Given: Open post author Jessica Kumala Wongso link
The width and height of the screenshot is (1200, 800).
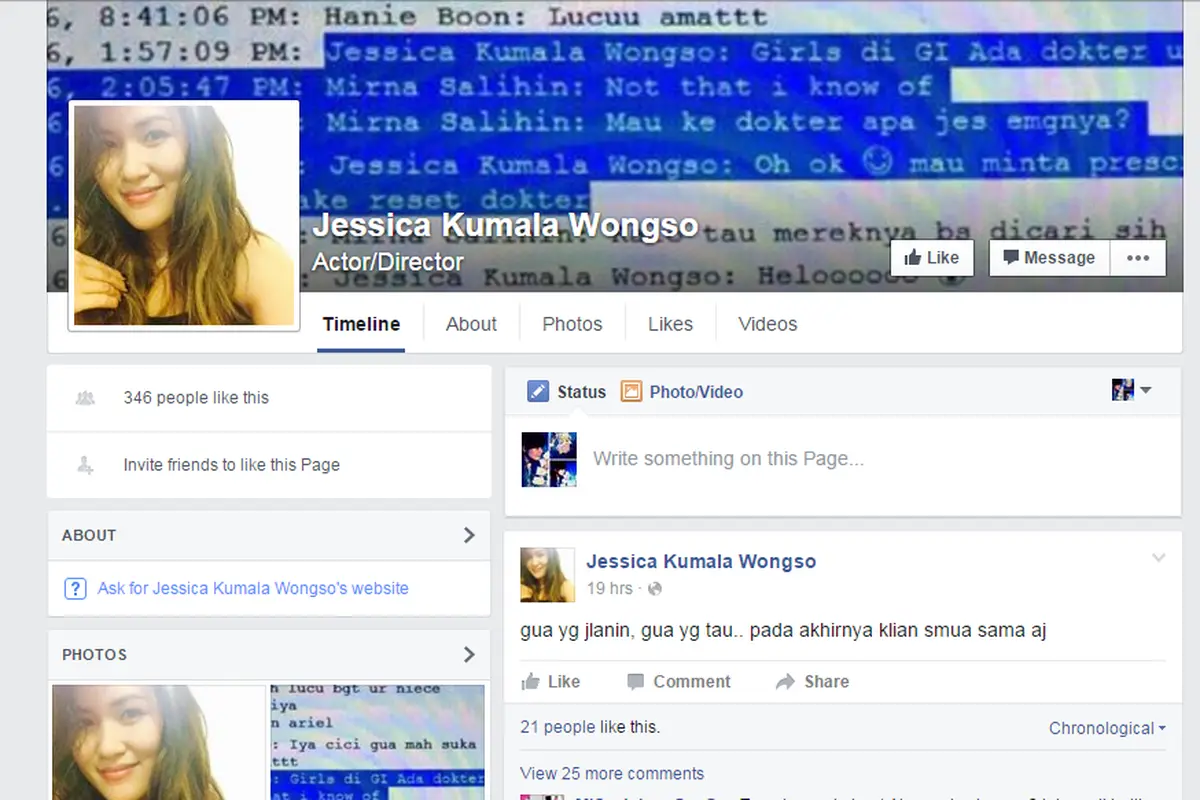Looking at the screenshot, I should [701, 561].
